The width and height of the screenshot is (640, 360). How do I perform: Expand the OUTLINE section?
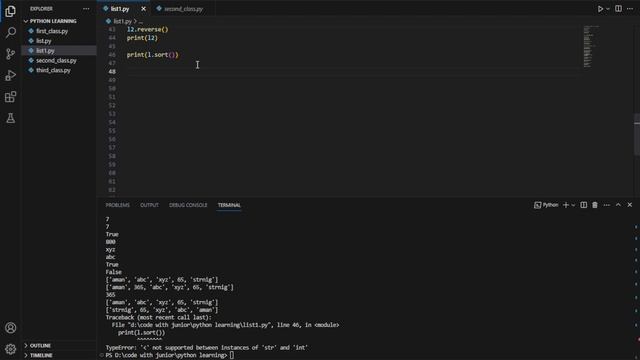40,346
